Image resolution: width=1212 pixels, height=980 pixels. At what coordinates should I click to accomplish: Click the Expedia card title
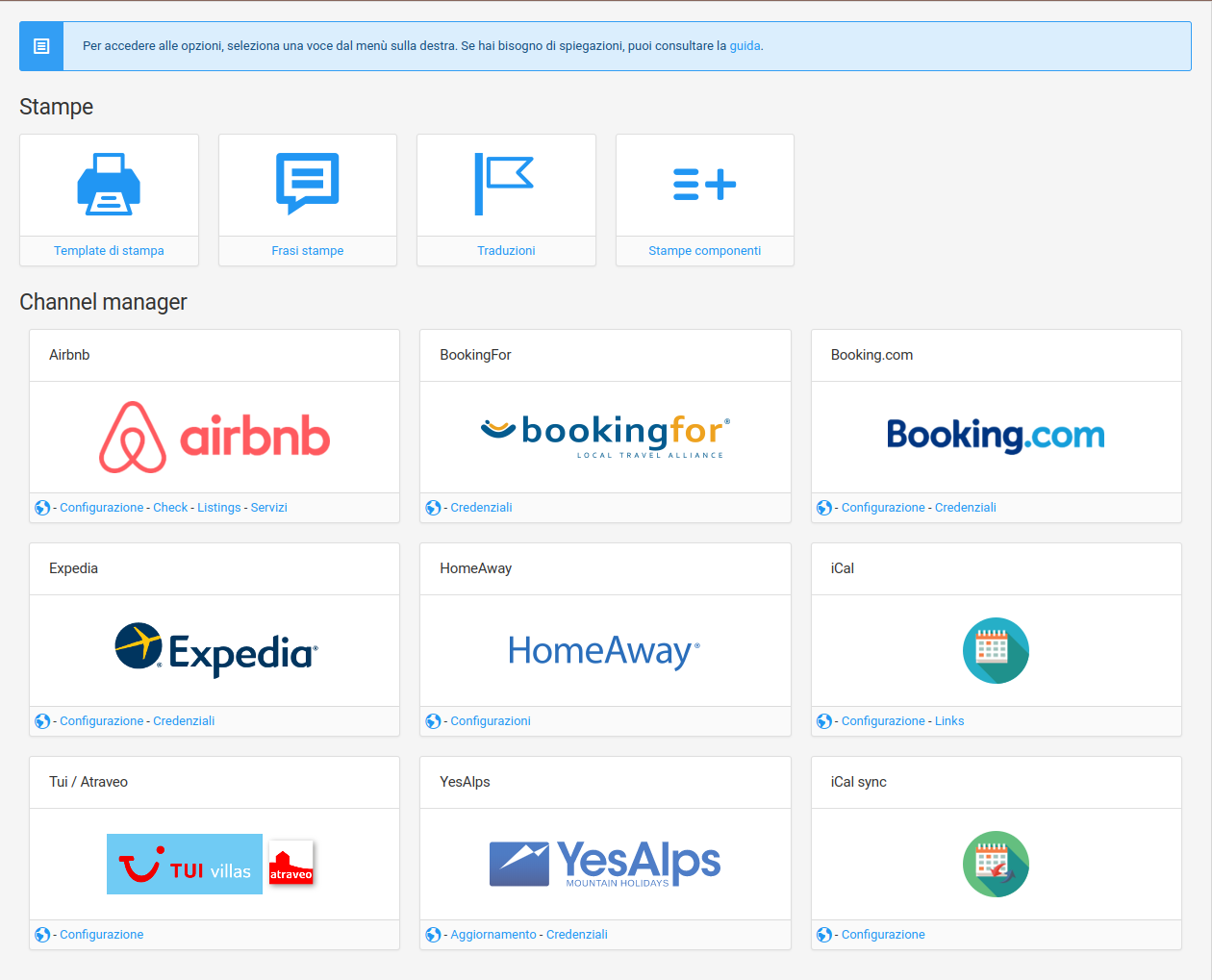(x=73, y=568)
